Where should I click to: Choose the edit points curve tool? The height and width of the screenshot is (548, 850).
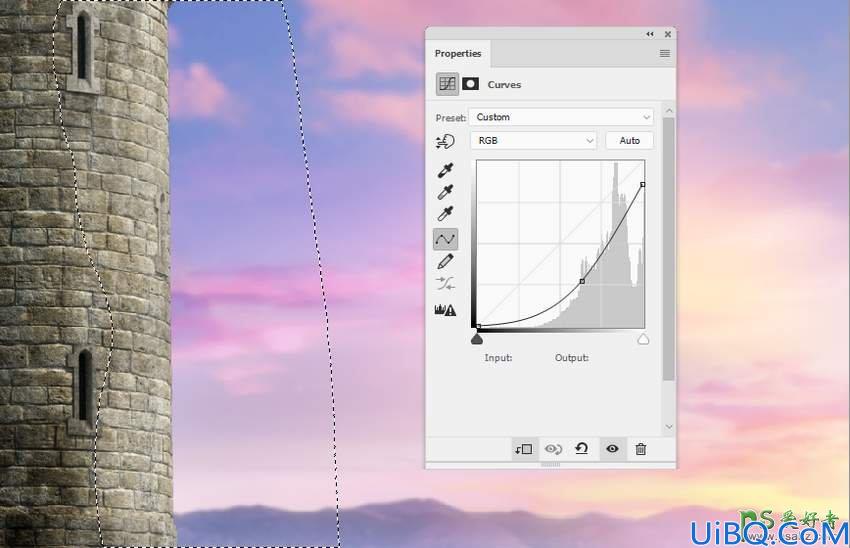446,239
